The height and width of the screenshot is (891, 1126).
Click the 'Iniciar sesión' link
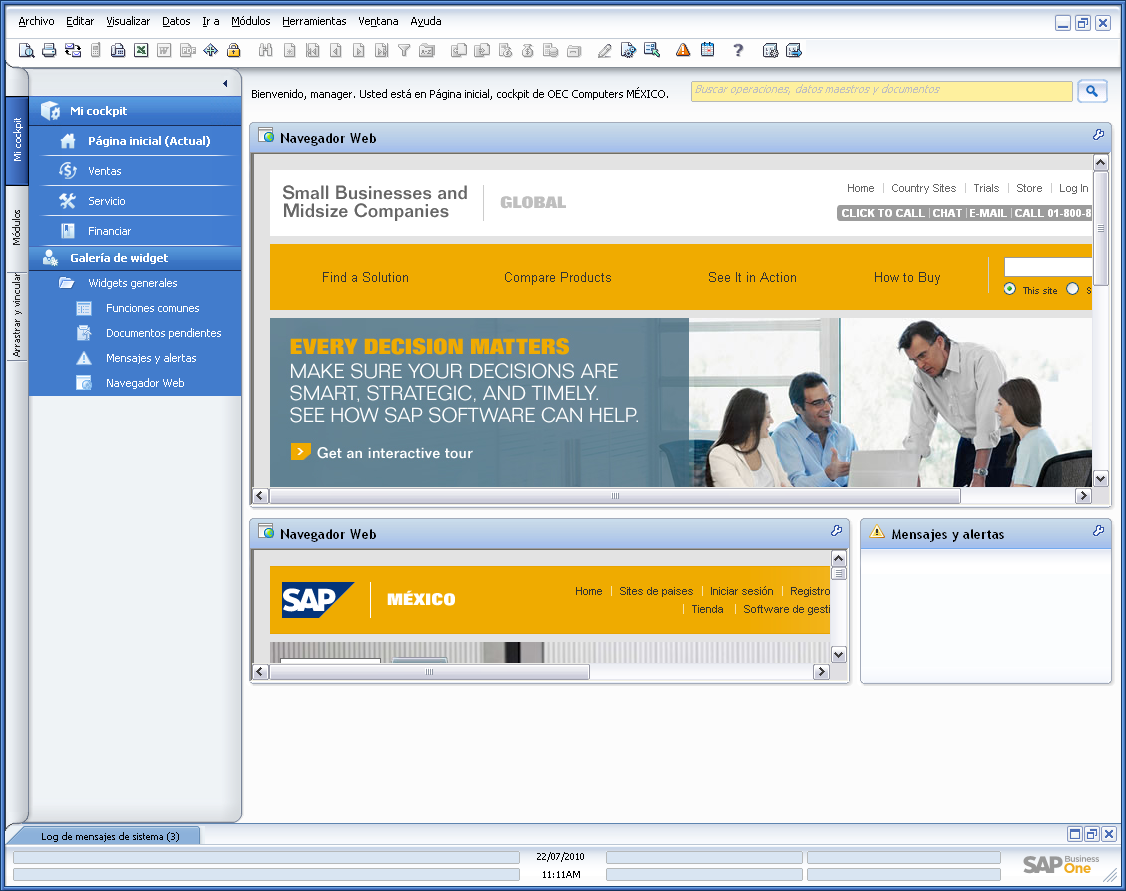(741, 591)
